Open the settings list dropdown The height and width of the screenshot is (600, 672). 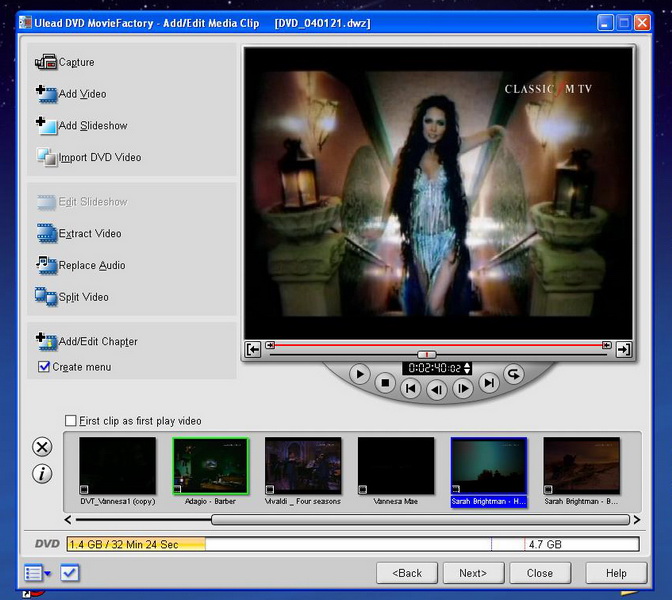37,573
